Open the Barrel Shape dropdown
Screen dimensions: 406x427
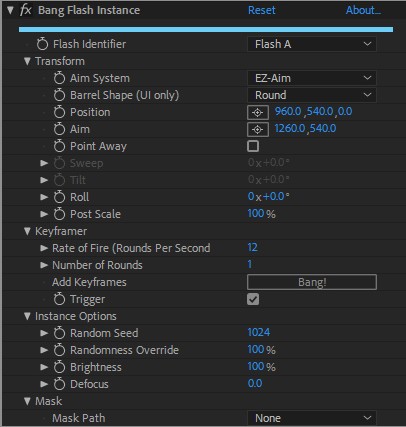point(312,95)
